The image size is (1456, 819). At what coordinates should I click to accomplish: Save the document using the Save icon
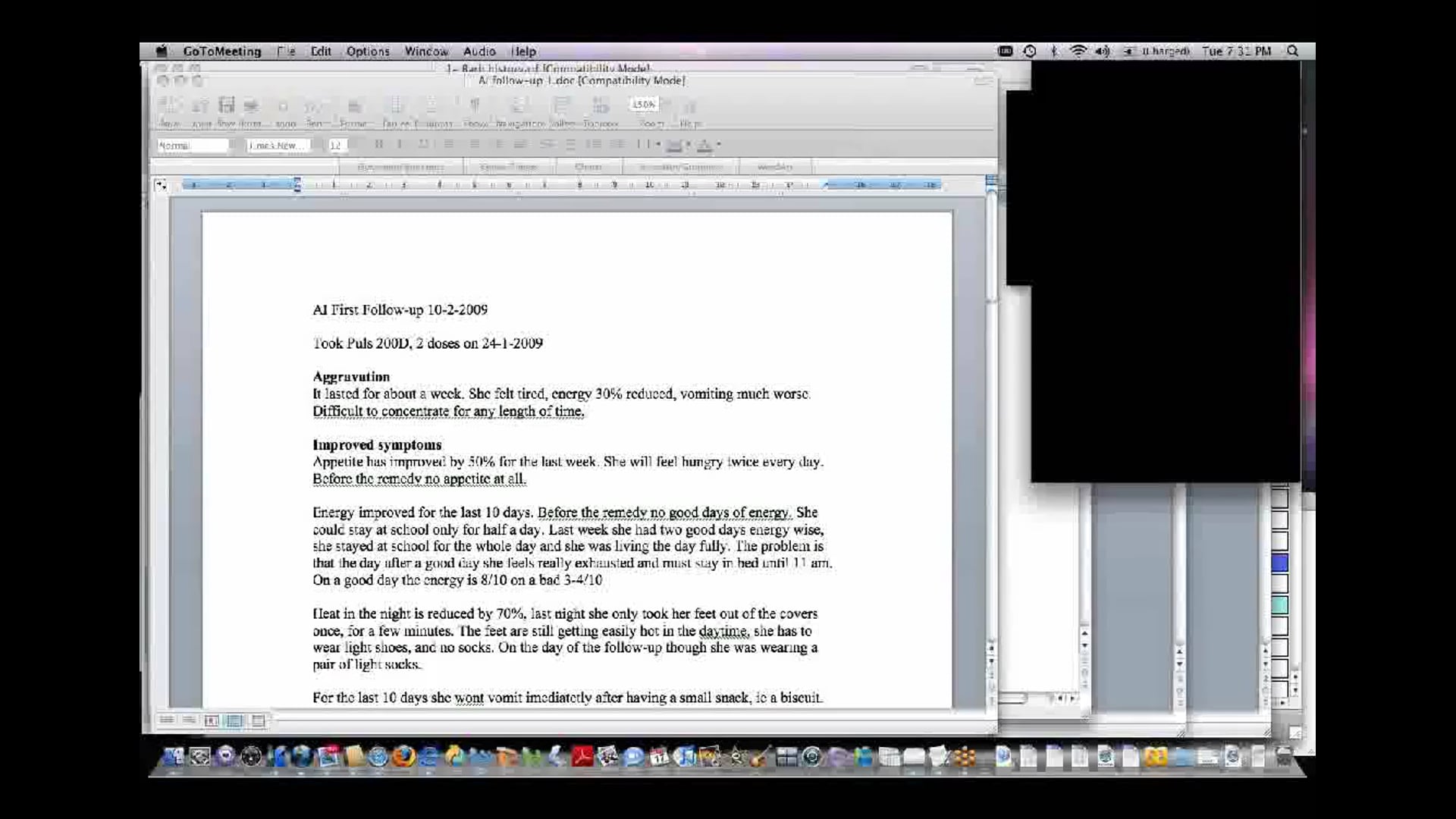[x=226, y=106]
